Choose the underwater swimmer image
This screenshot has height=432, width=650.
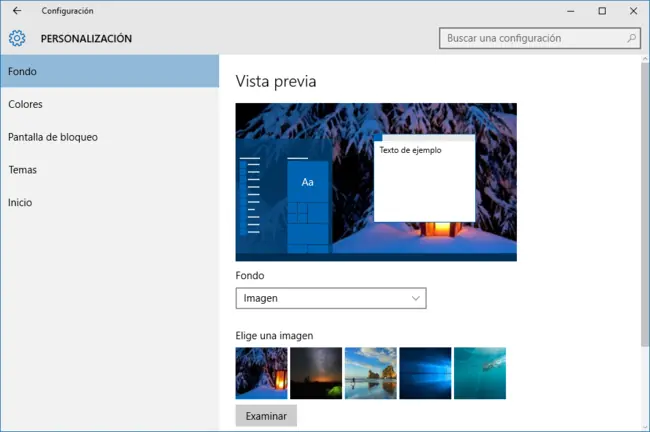click(x=480, y=373)
